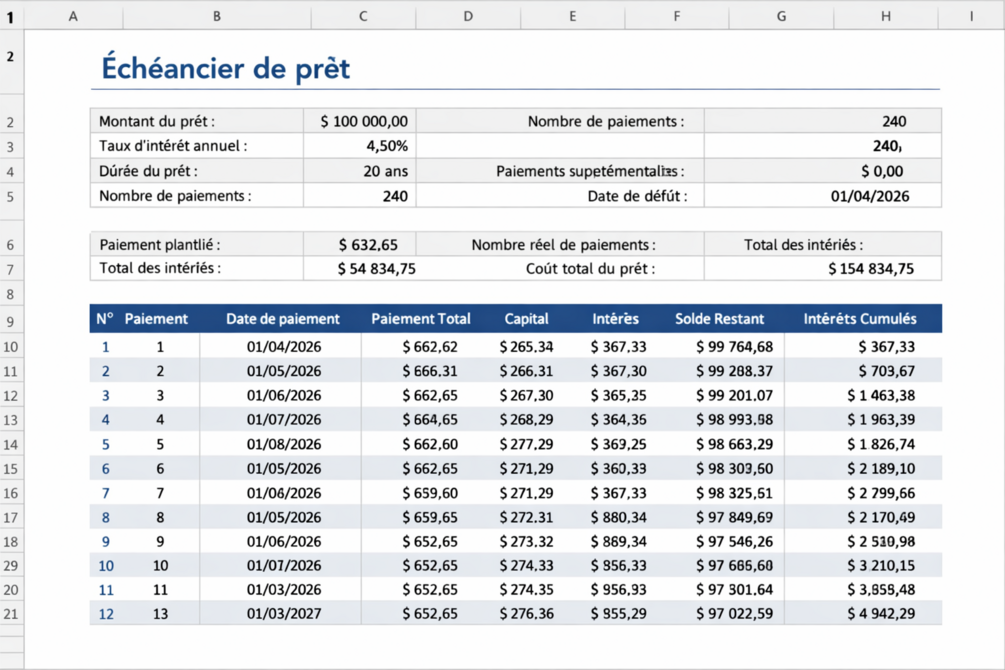Click the interest rate value '4,50%'
The width and height of the screenshot is (1005, 670).
click(x=387, y=146)
